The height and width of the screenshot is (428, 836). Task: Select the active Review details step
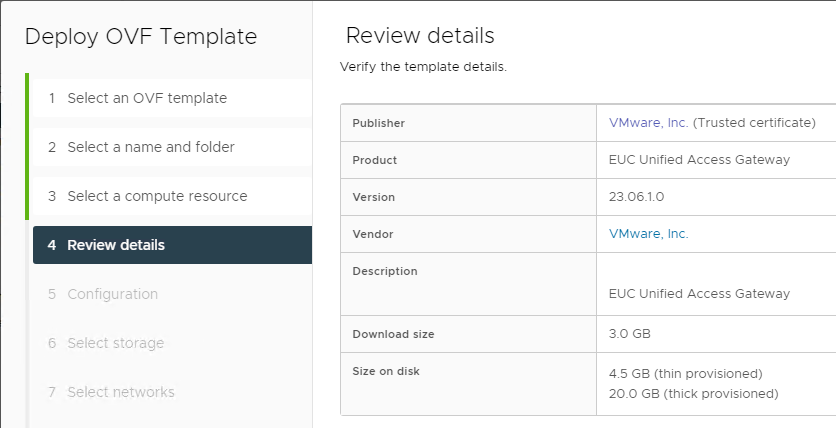(x=172, y=245)
